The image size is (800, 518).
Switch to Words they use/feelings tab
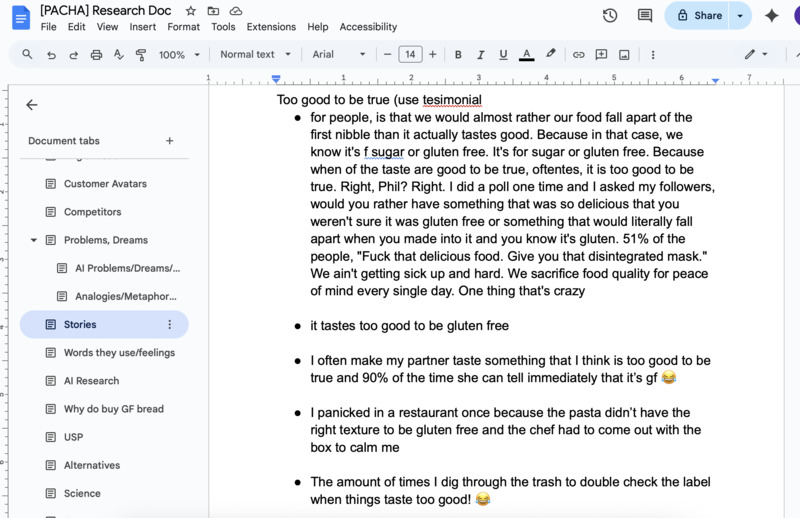click(x=105, y=353)
